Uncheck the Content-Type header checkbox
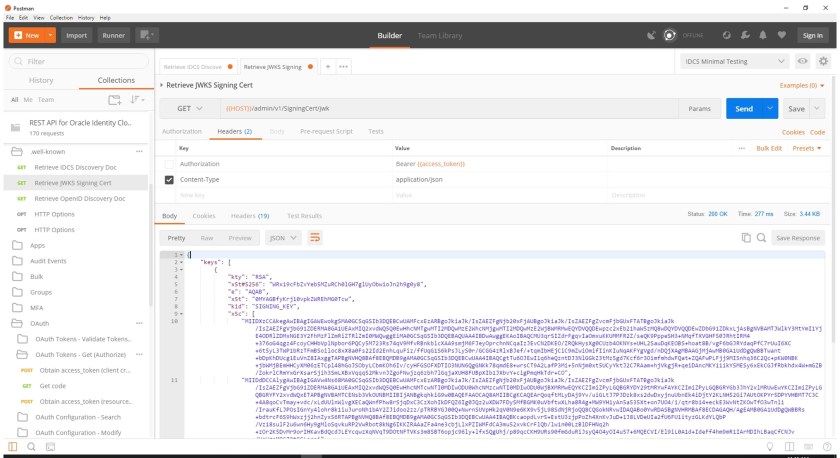Image resolution: width=840 pixels, height=458 pixels. coord(169,180)
